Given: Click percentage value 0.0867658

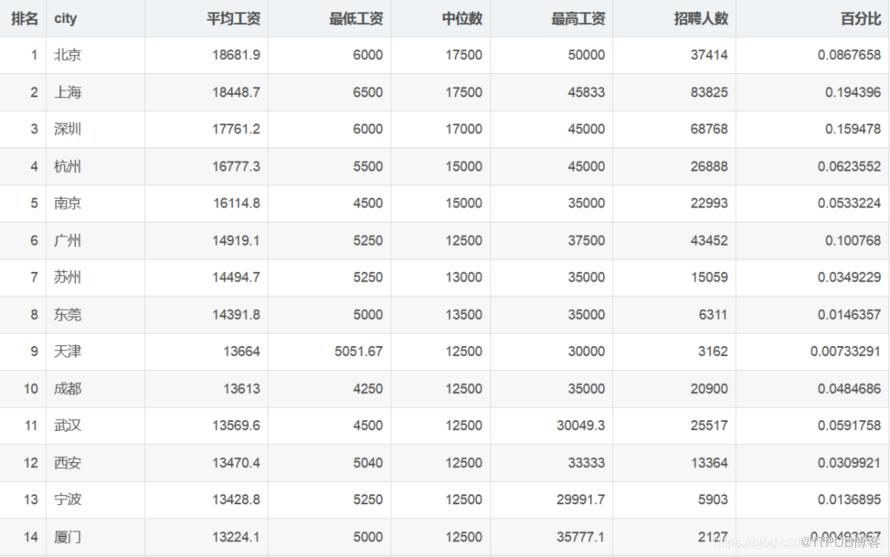Looking at the screenshot, I should (x=849, y=55).
